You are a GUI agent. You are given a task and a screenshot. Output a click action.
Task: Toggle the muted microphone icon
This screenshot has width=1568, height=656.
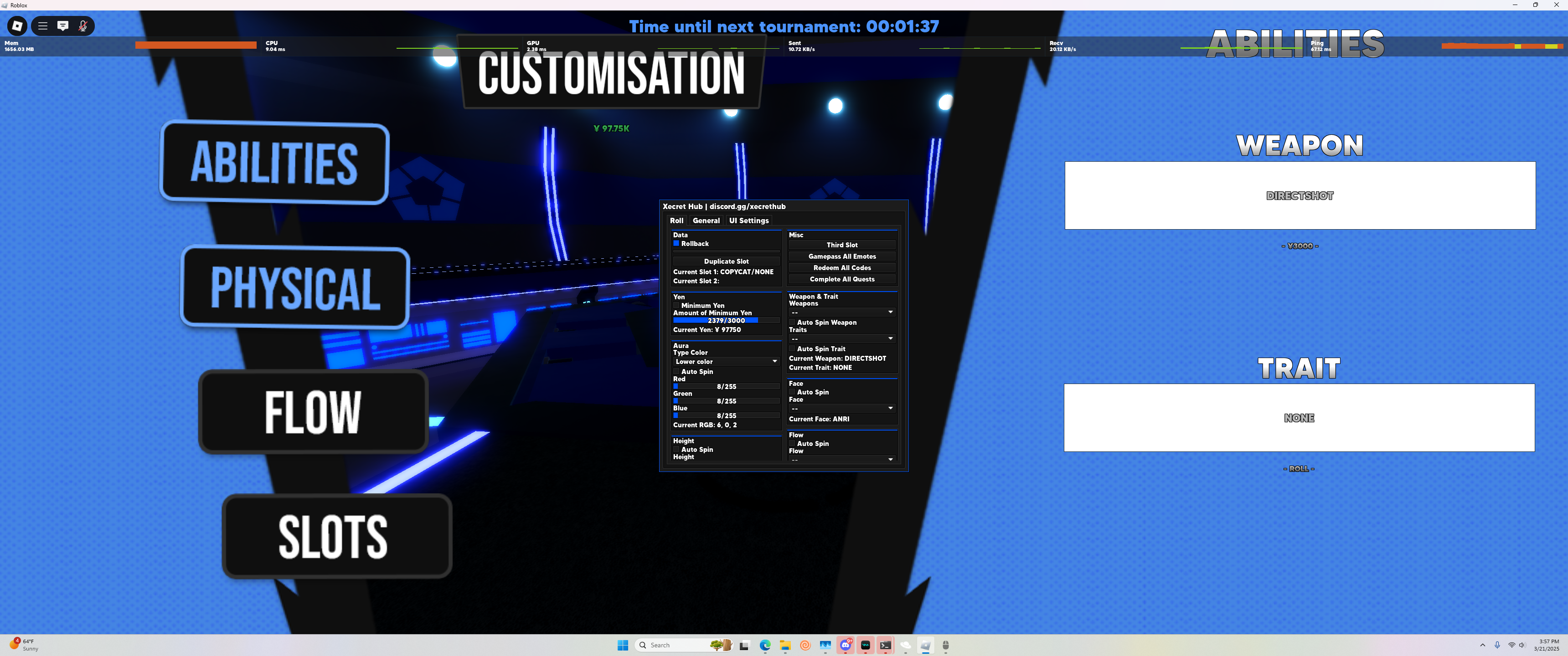tap(83, 26)
